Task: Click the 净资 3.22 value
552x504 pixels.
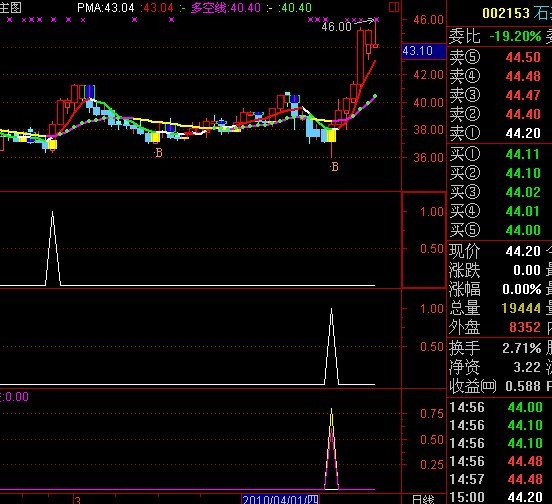Action: [527, 367]
